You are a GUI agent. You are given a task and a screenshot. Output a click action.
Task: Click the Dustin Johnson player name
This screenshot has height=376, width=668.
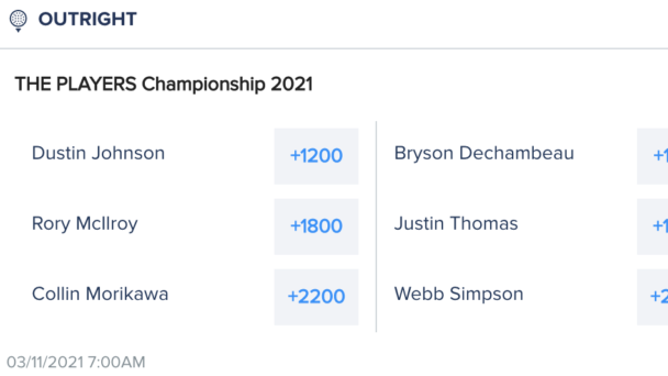(98, 153)
